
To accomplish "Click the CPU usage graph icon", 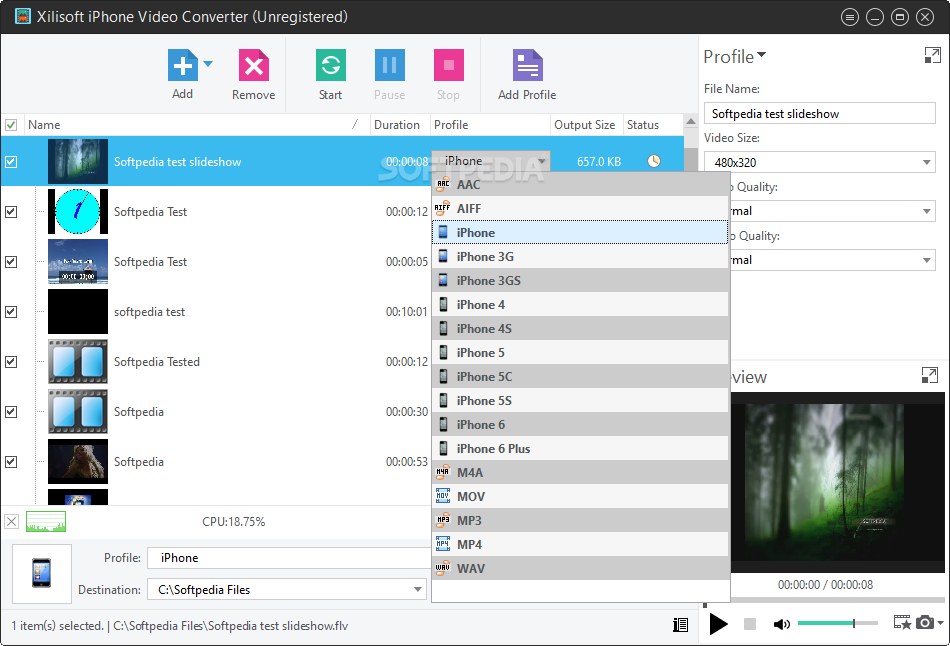I will click(x=46, y=521).
